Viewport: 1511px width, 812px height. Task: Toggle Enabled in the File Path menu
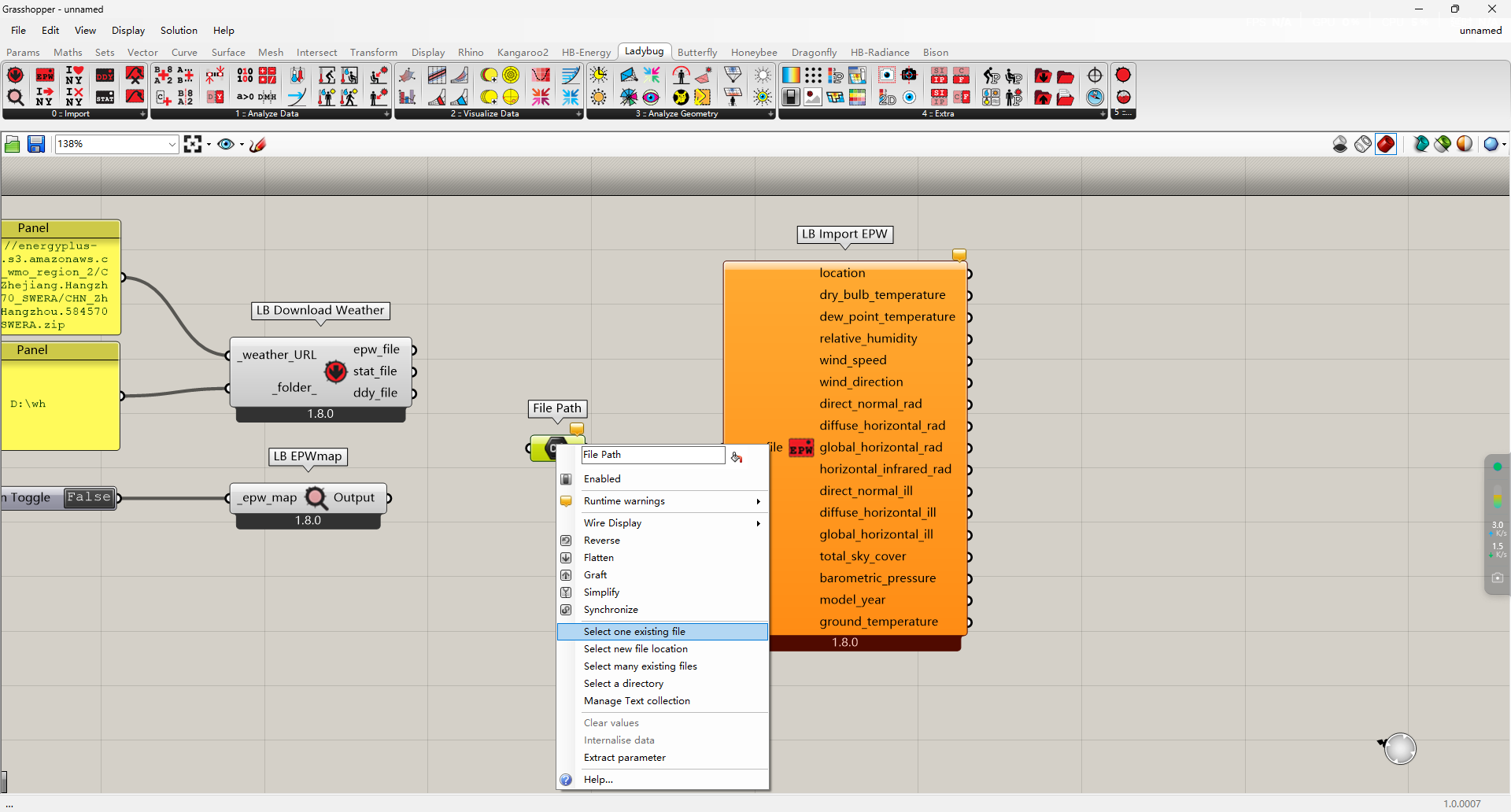[602, 479]
